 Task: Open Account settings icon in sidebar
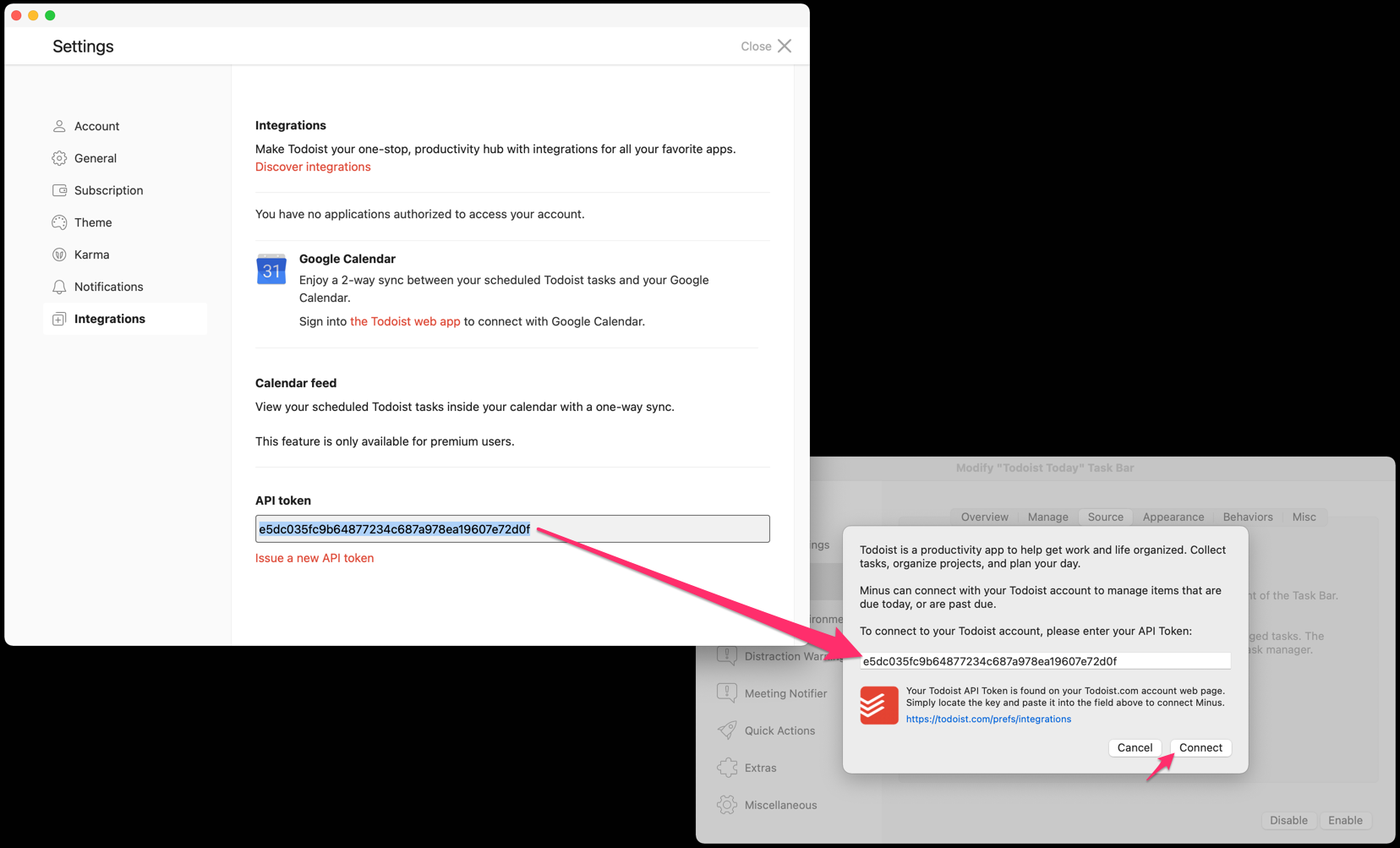[x=59, y=126]
